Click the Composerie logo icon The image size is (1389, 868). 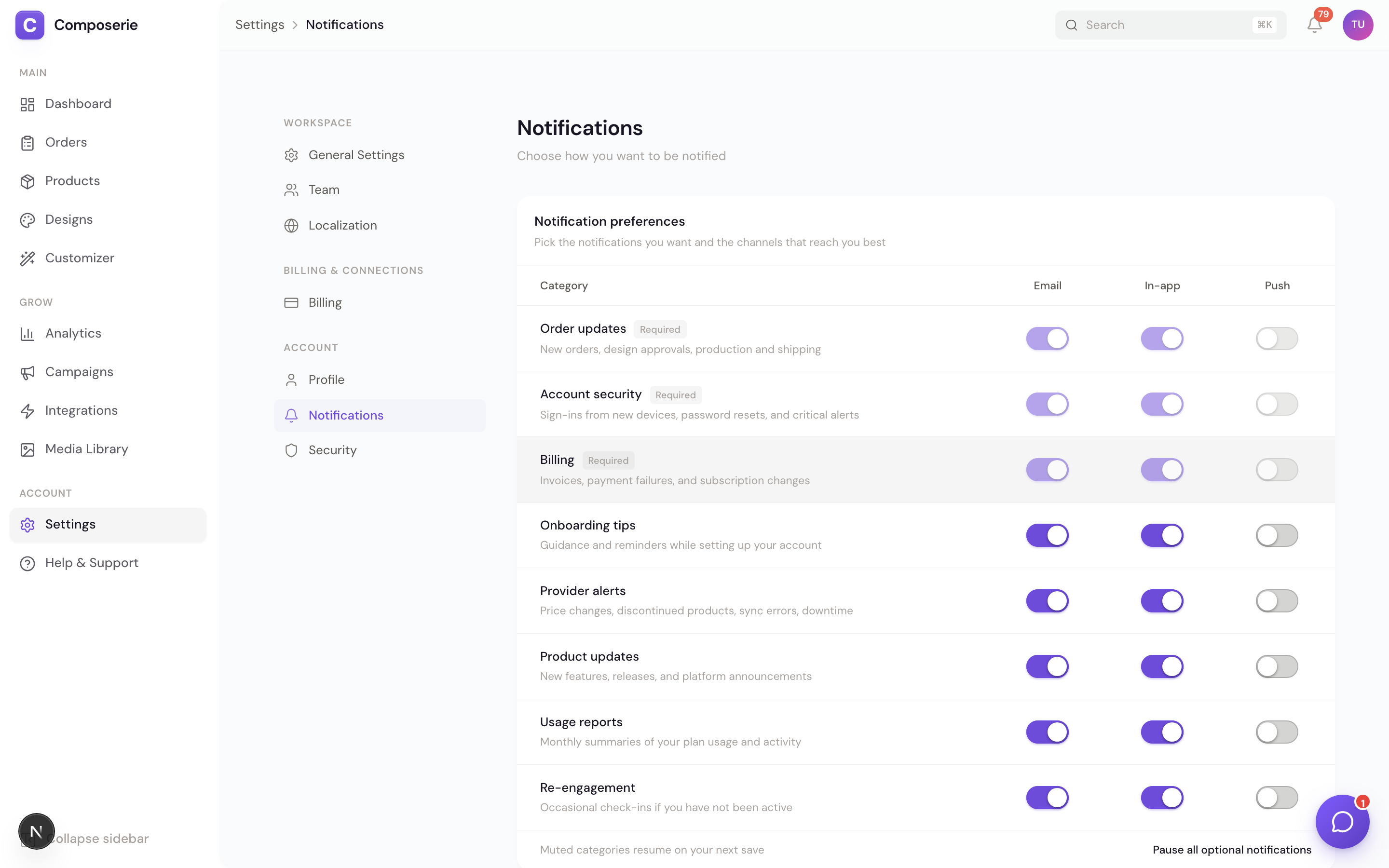pos(30,25)
